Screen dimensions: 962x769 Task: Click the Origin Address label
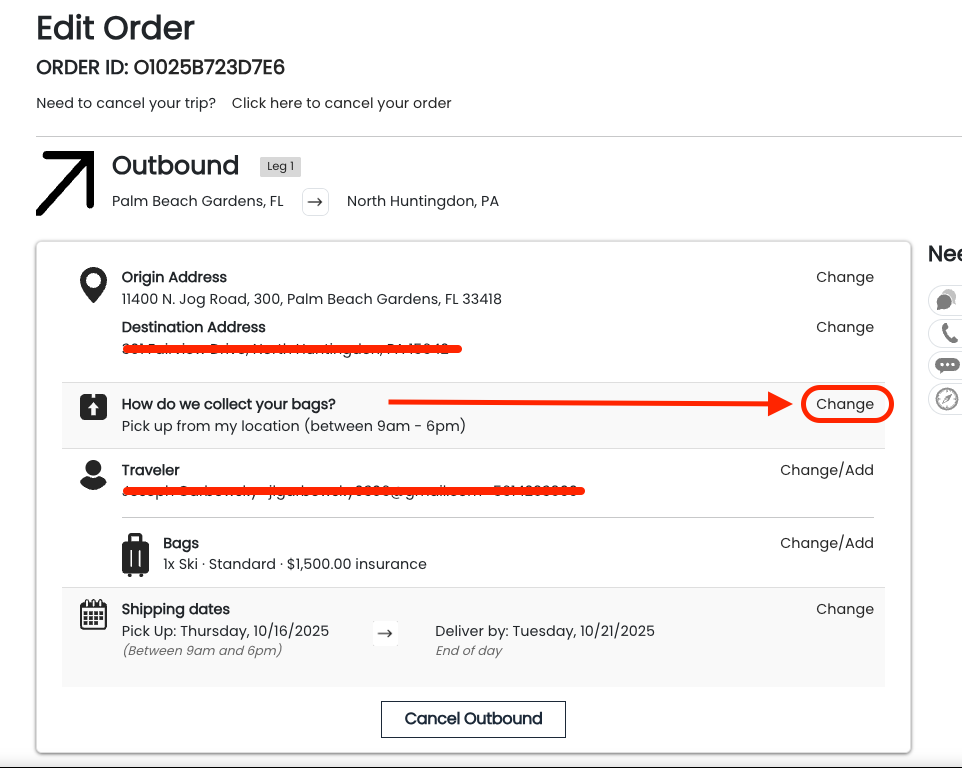click(x=174, y=277)
